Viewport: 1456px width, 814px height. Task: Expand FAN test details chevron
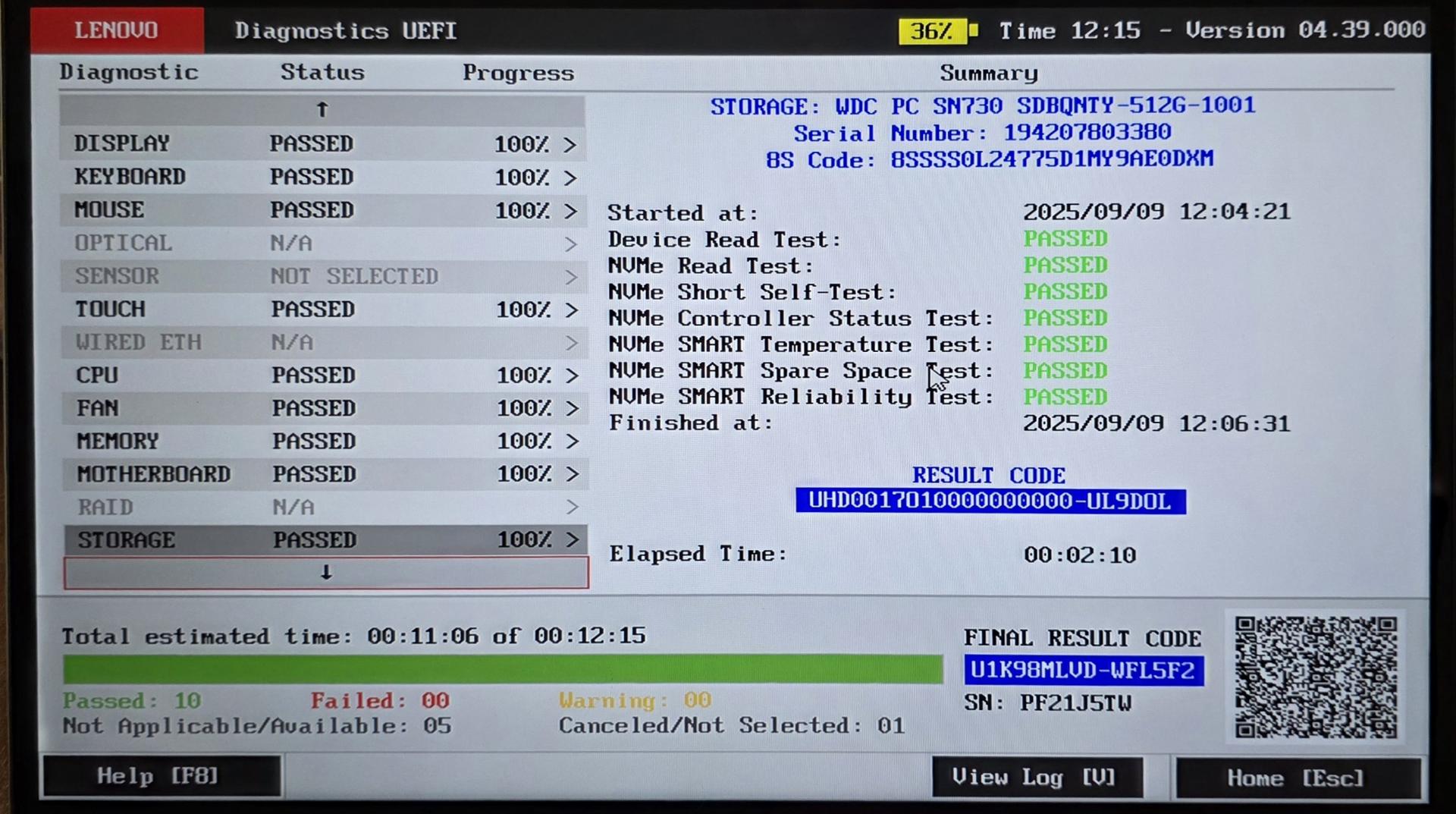coord(573,408)
